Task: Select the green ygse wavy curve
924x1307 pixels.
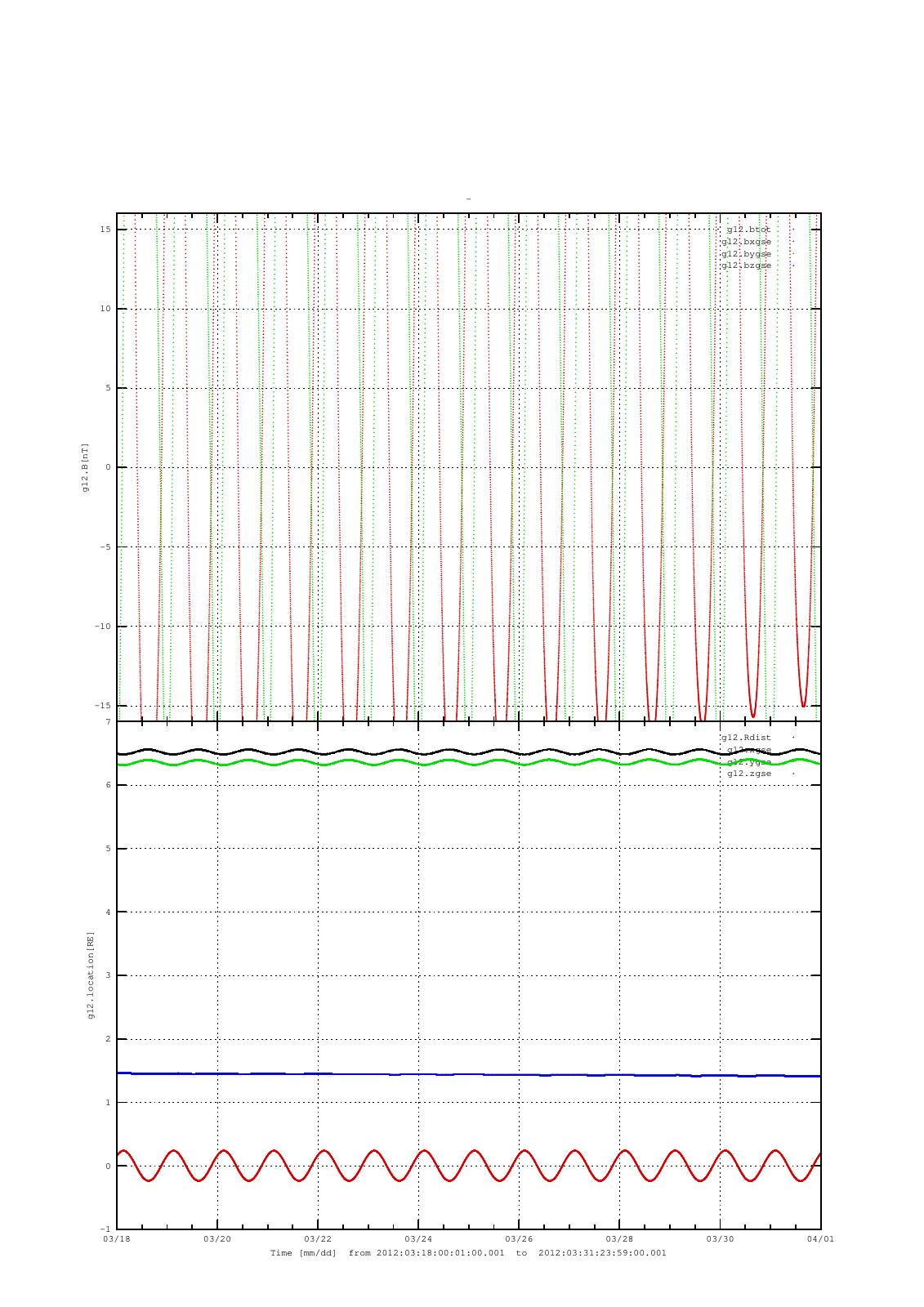Action: (469, 762)
